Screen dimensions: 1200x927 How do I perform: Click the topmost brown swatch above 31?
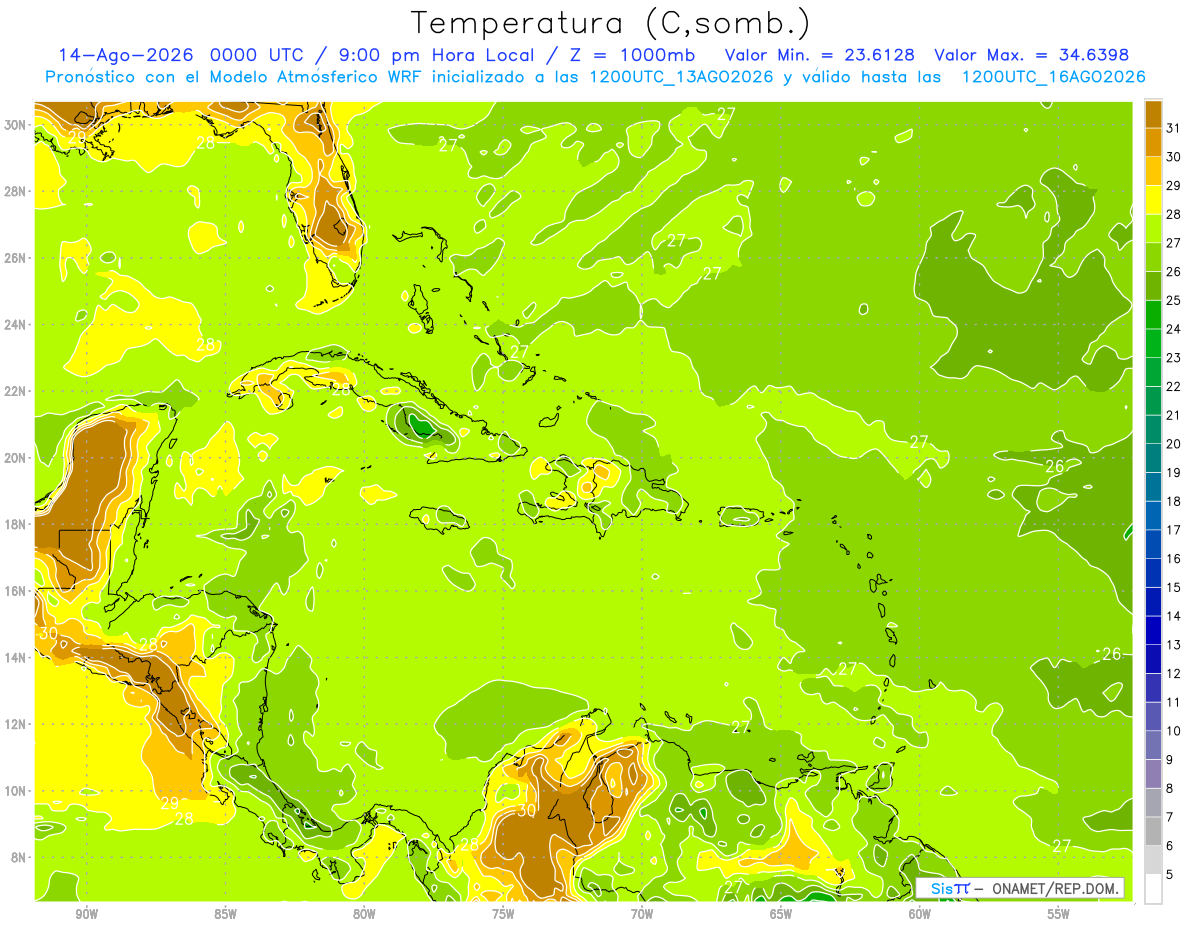pos(1153,114)
